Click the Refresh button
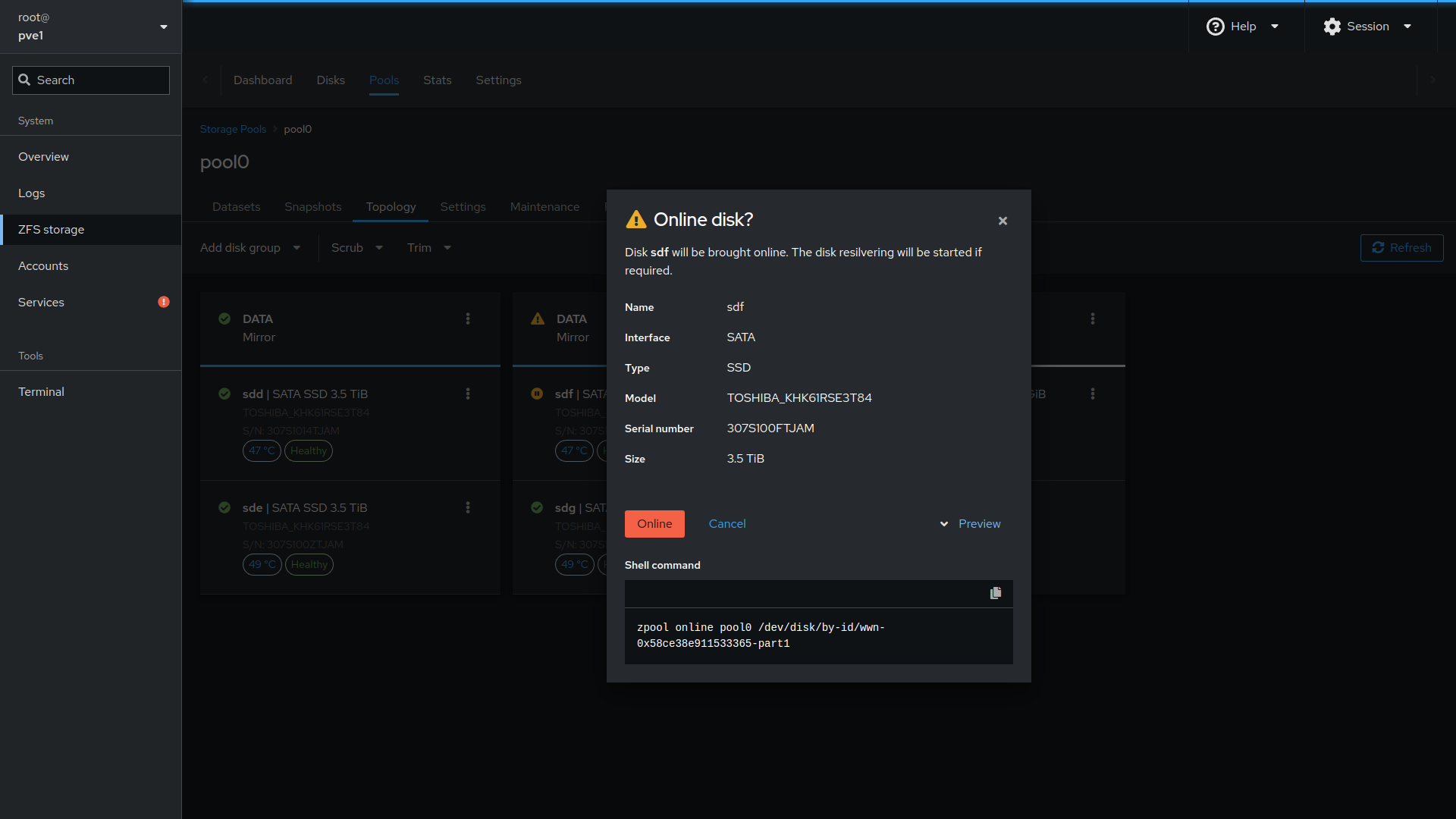The width and height of the screenshot is (1456, 819). 1401,248
